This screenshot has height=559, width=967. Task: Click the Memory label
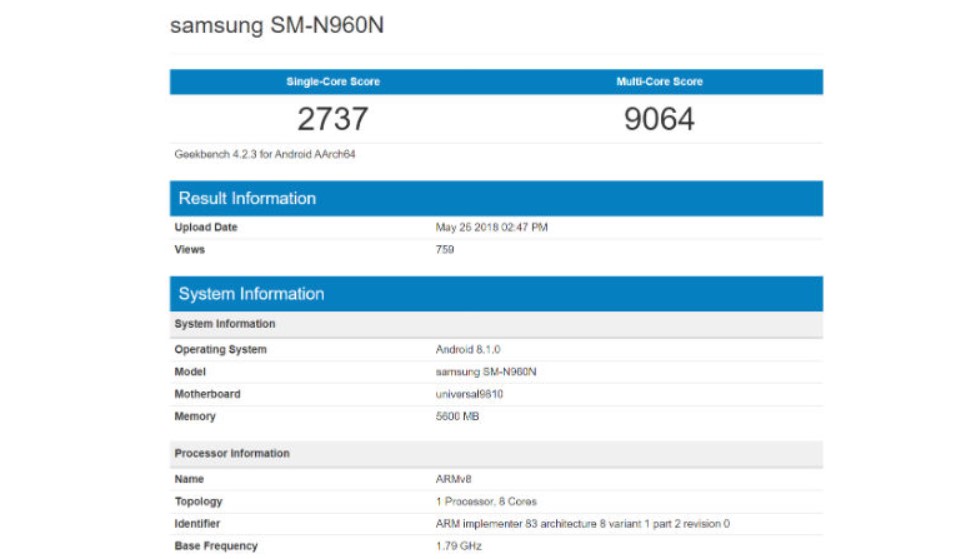click(x=195, y=416)
